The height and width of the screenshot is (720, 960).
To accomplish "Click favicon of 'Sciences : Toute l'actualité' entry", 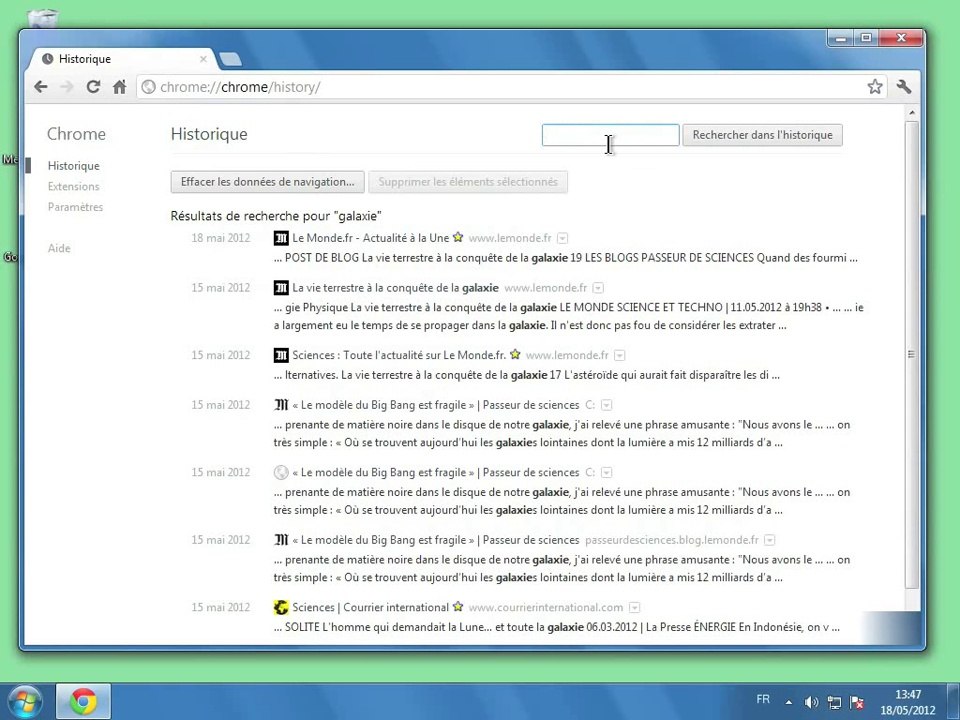I will [281, 355].
